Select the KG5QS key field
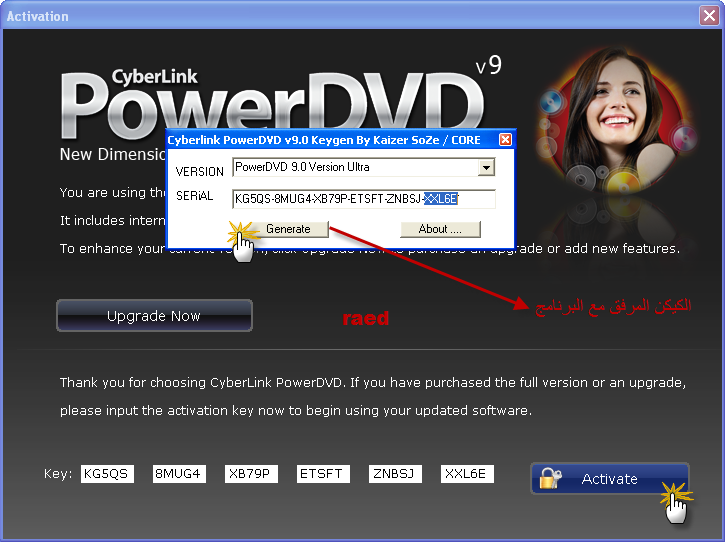The image size is (725, 542). tap(107, 474)
